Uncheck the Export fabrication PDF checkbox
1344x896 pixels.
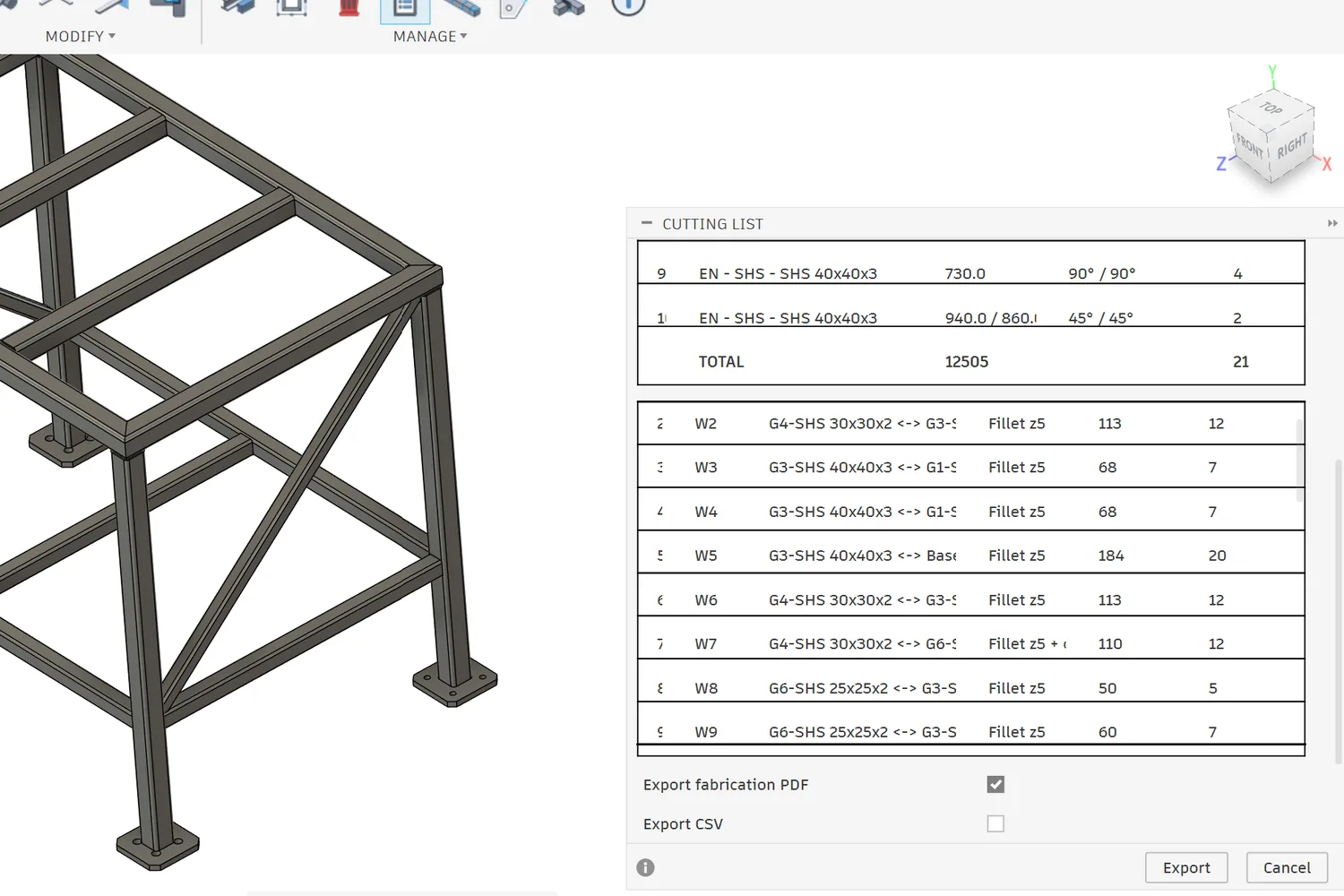[995, 784]
